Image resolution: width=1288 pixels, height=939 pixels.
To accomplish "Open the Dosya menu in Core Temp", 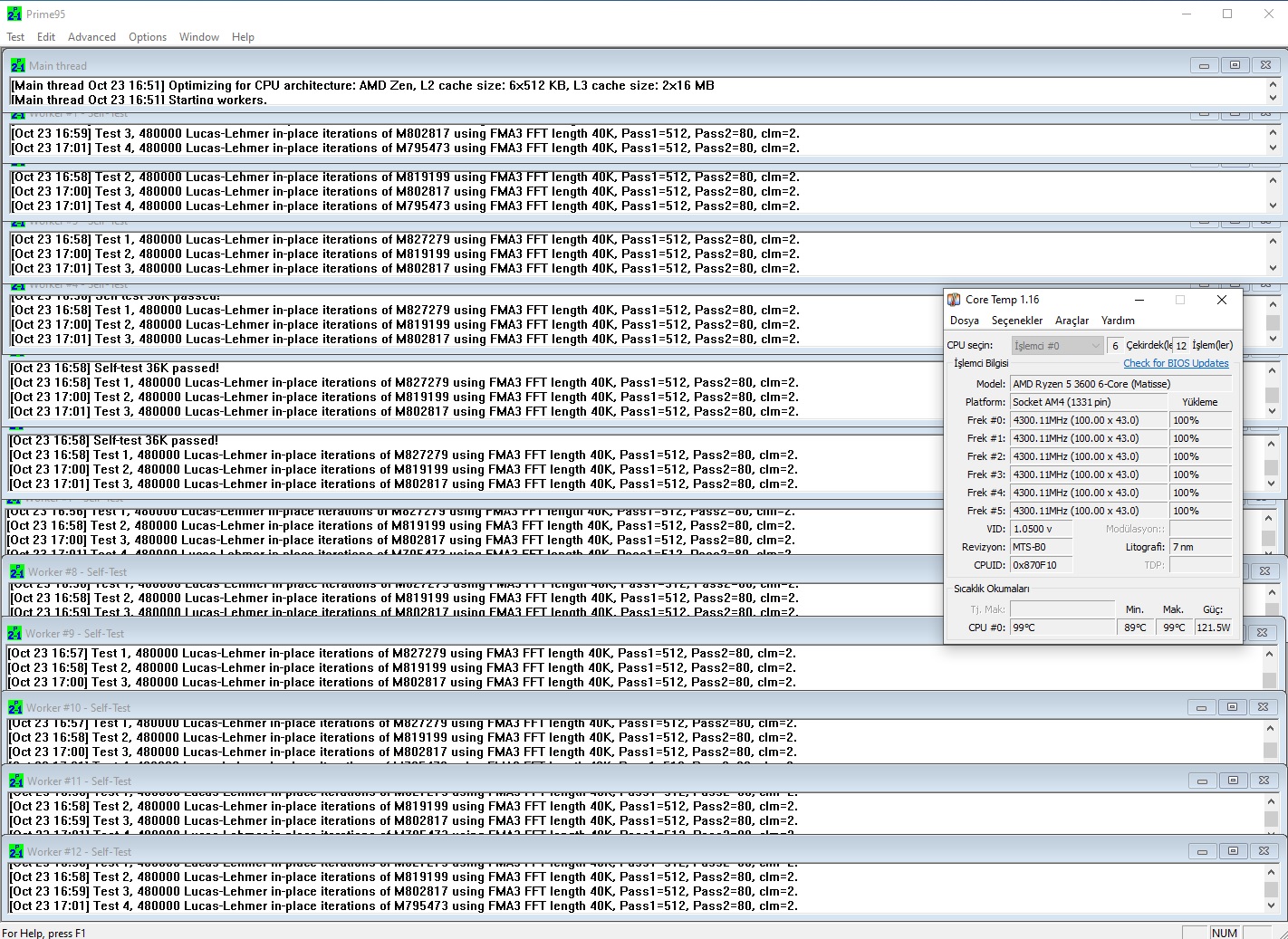I will [965, 321].
